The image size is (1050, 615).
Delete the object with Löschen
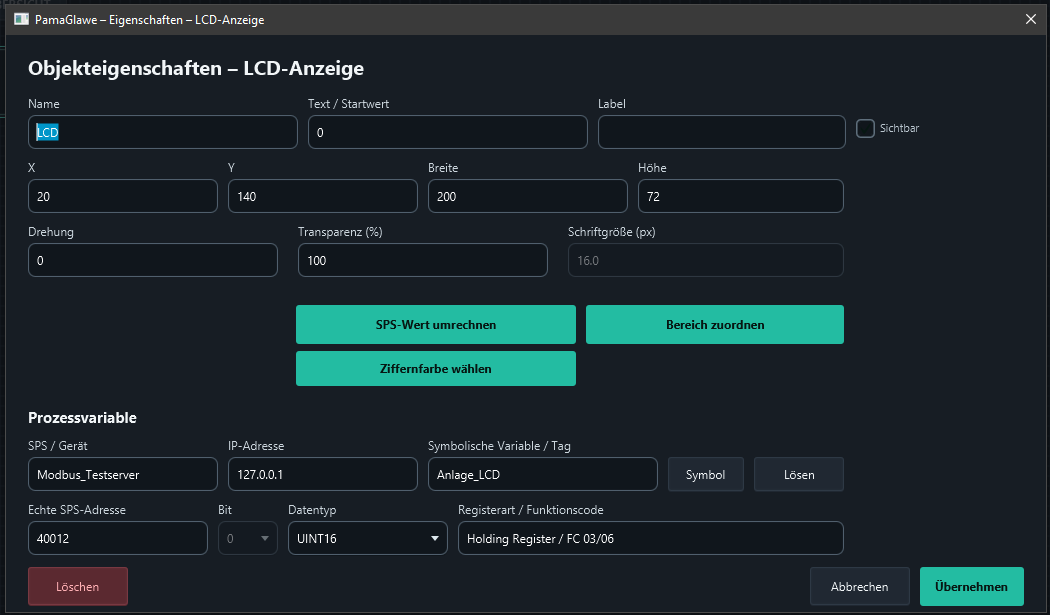(78, 587)
